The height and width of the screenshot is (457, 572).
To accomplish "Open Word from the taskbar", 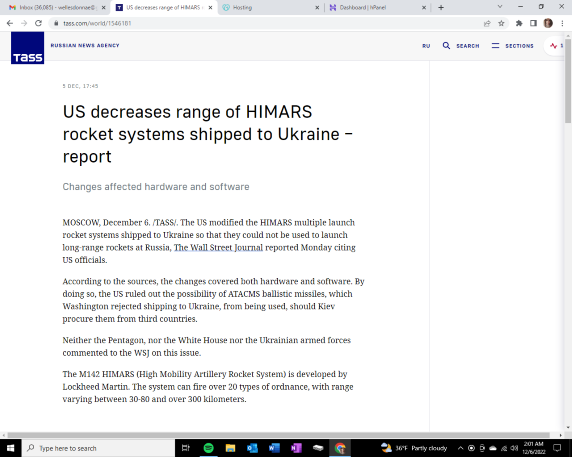I will [x=274, y=448].
